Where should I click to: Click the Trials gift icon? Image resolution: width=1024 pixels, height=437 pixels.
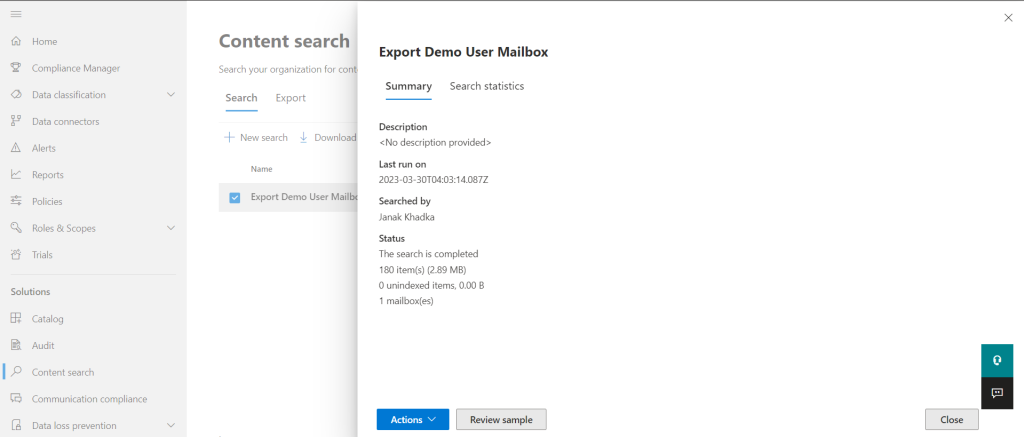click(17, 255)
